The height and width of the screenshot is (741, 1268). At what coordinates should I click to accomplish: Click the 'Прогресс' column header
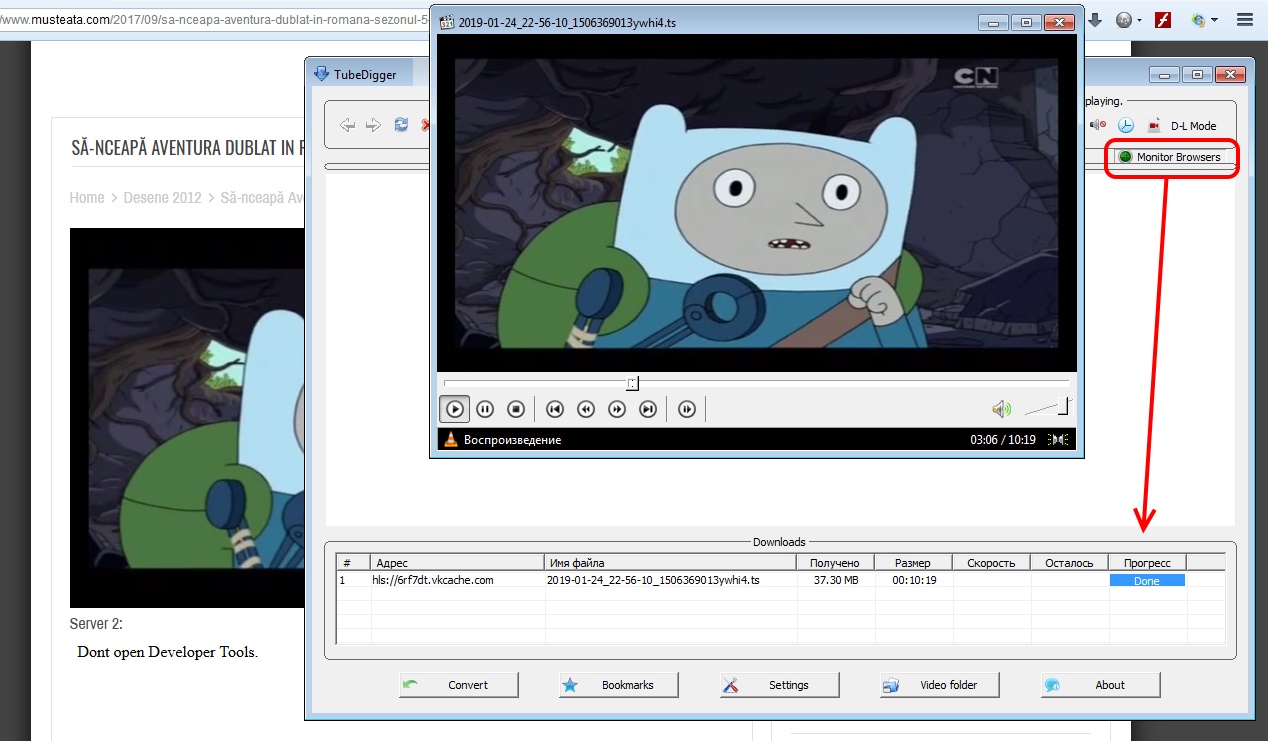1147,563
